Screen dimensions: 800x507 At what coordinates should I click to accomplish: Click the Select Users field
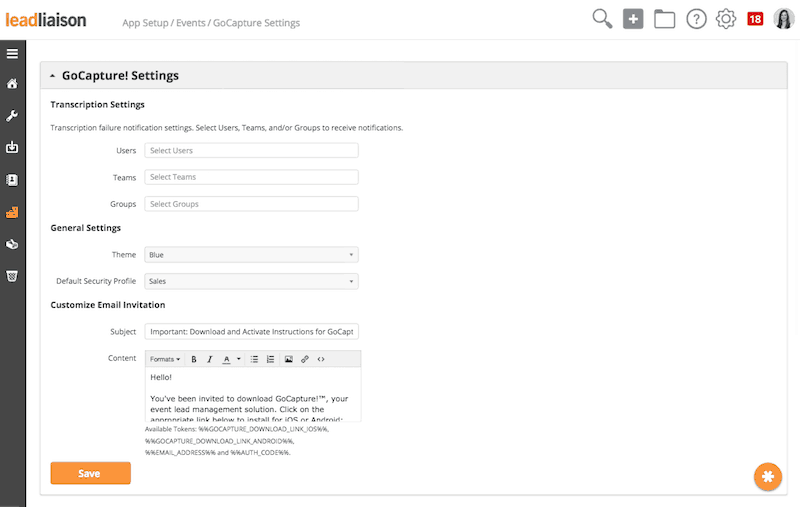coord(252,150)
